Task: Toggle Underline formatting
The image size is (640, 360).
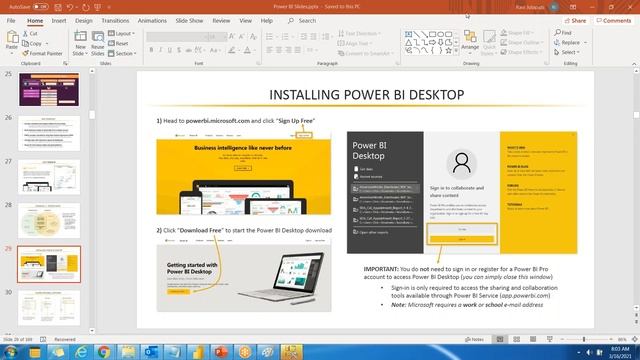Action: pyautogui.click(x=170, y=50)
